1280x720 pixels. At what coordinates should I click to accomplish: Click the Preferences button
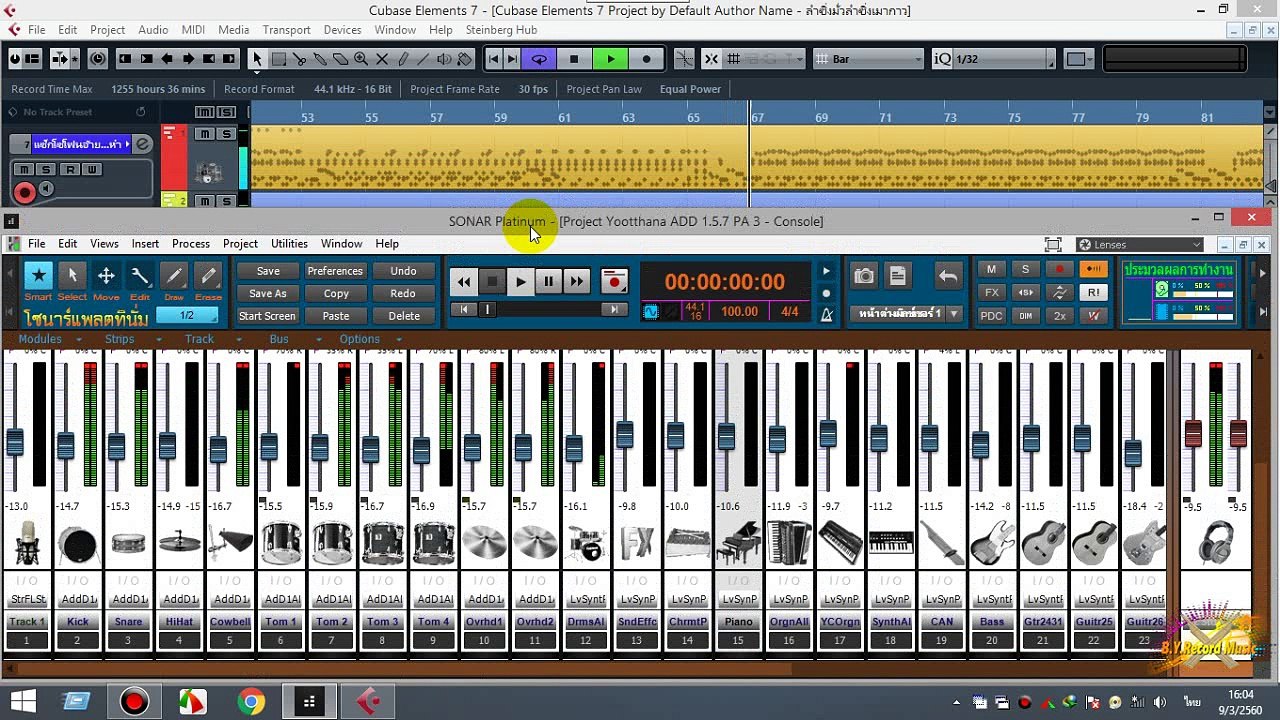(x=335, y=271)
